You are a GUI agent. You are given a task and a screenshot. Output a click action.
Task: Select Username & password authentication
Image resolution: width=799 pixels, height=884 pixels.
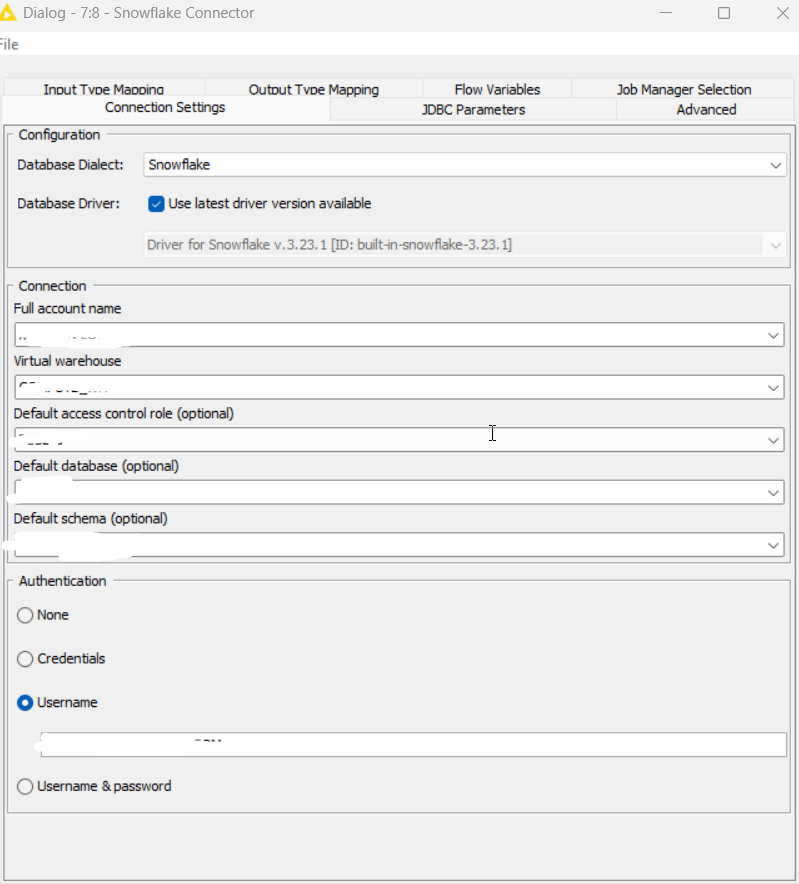click(x=25, y=786)
